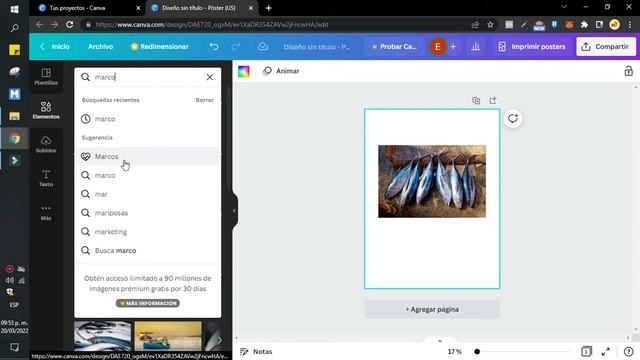Open the help question mark icon

(628, 351)
